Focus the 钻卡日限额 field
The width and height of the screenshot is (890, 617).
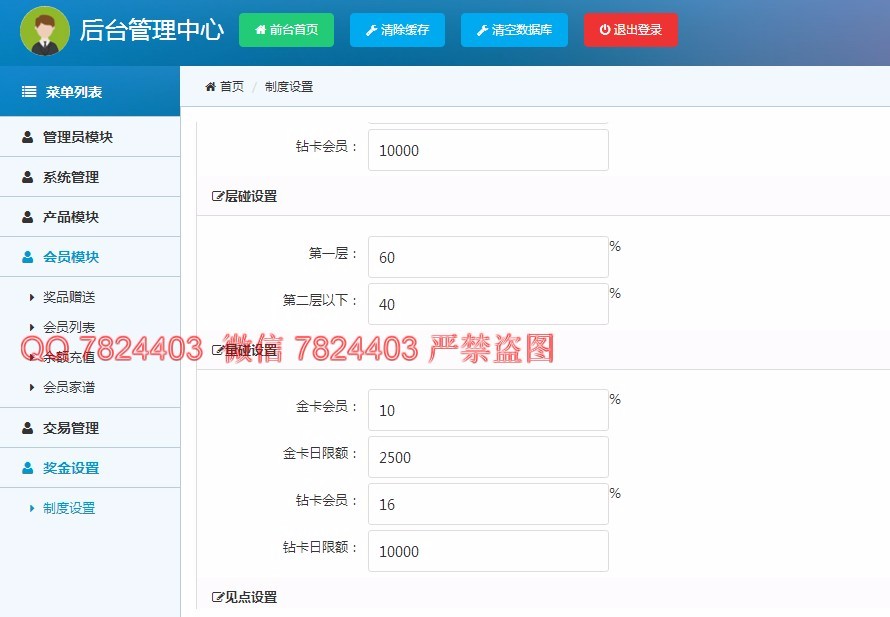point(488,551)
